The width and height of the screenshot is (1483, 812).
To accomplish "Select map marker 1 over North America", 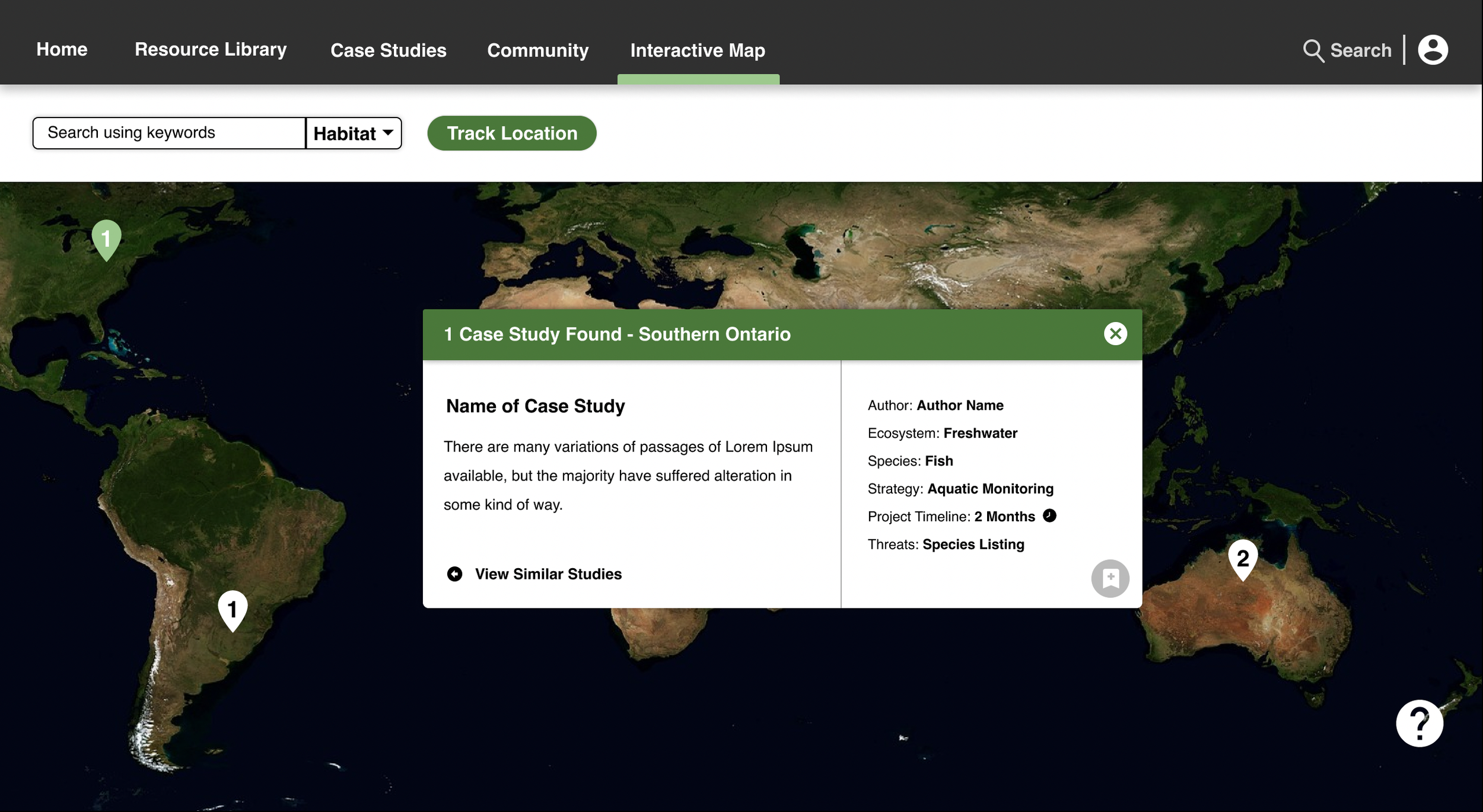I will (x=107, y=237).
